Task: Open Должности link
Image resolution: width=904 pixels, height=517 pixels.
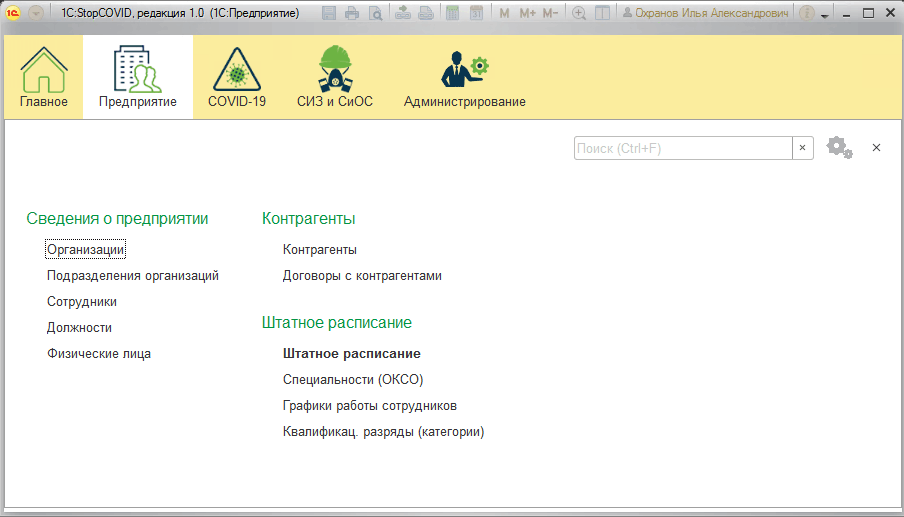Action: pos(80,327)
